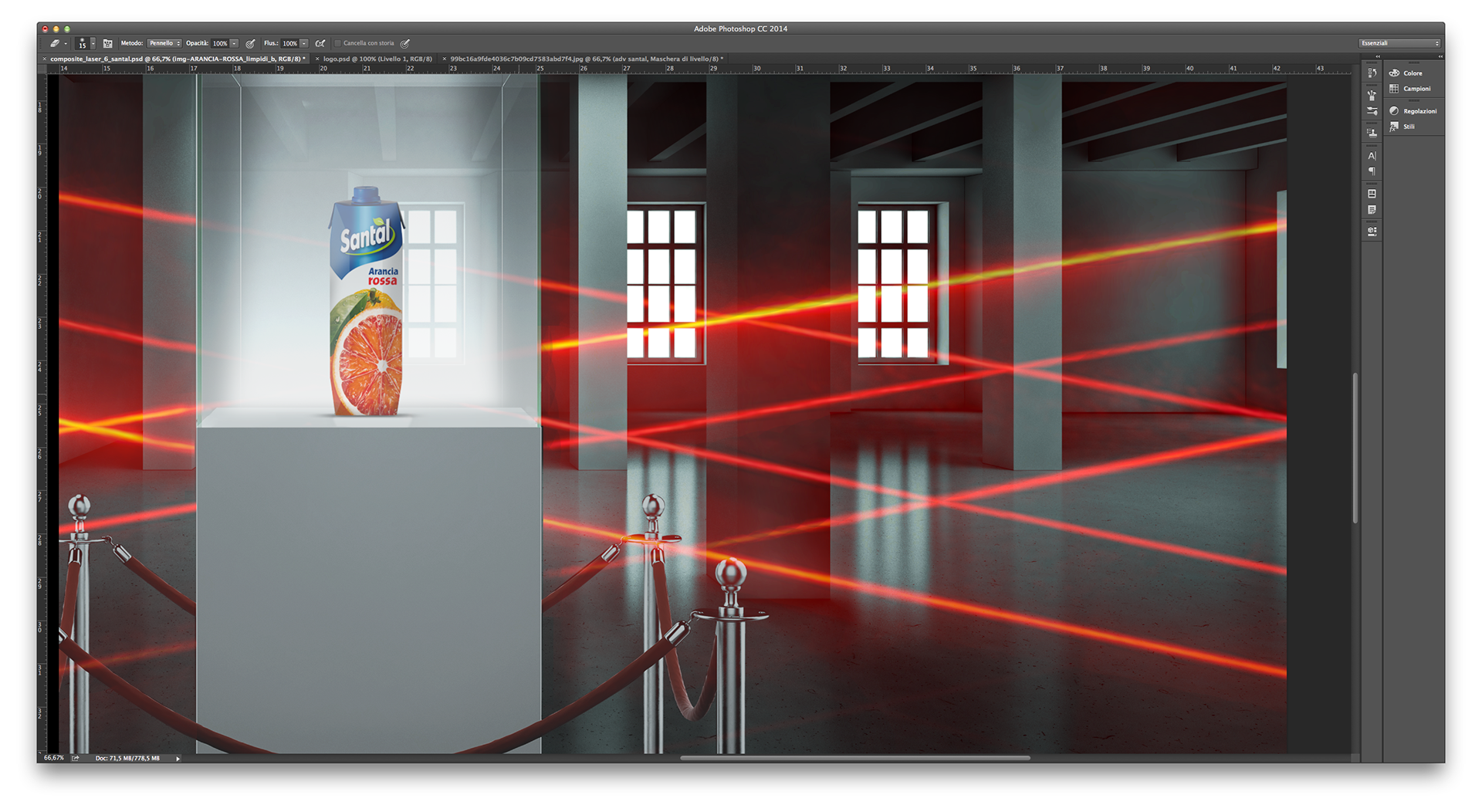Close the logo.psd tab
The image size is (1482, 812).
pos(317,59)
